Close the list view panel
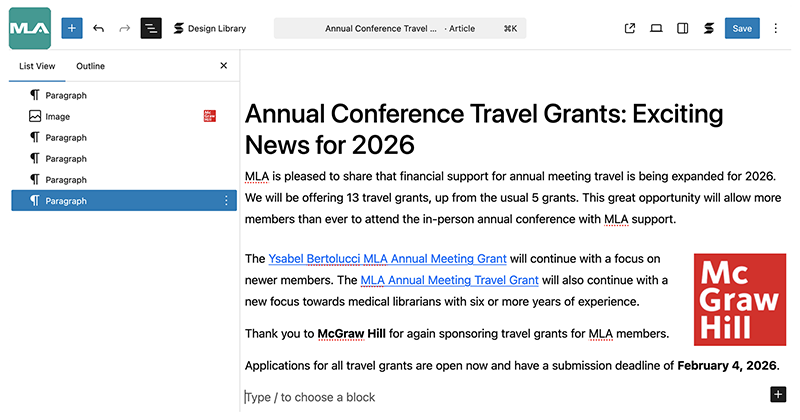Image resolution: width=800 pixels, height=420 pixels. 223,66
